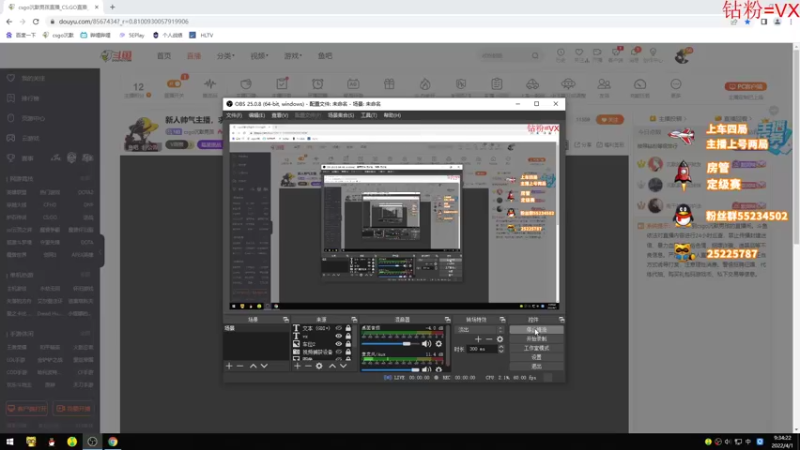Move source up in the Sources panel
The width and height of the screenshot is (800, 450).
332,366
